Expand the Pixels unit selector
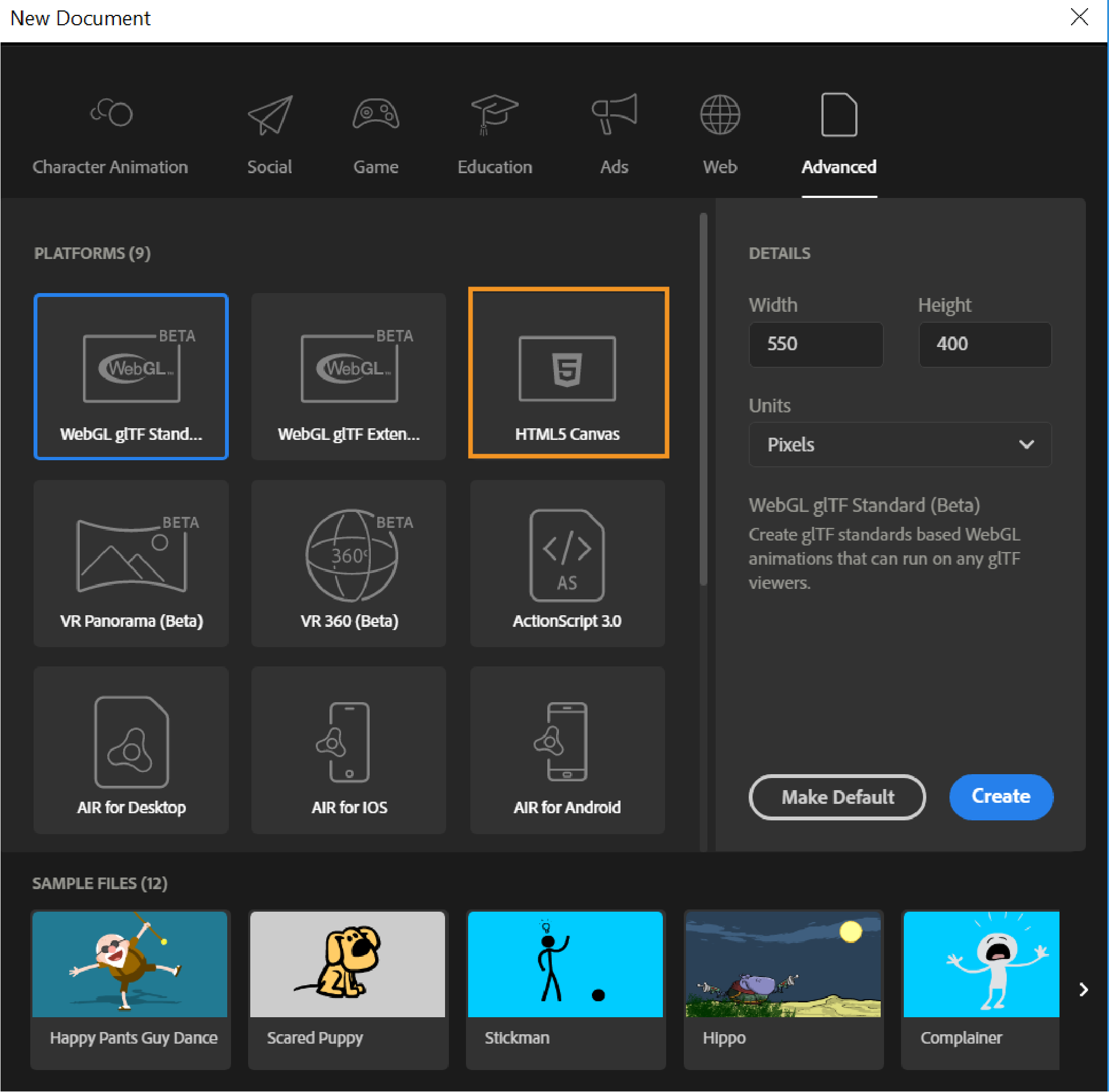The image size is (1109, 1092). point(899,444)
